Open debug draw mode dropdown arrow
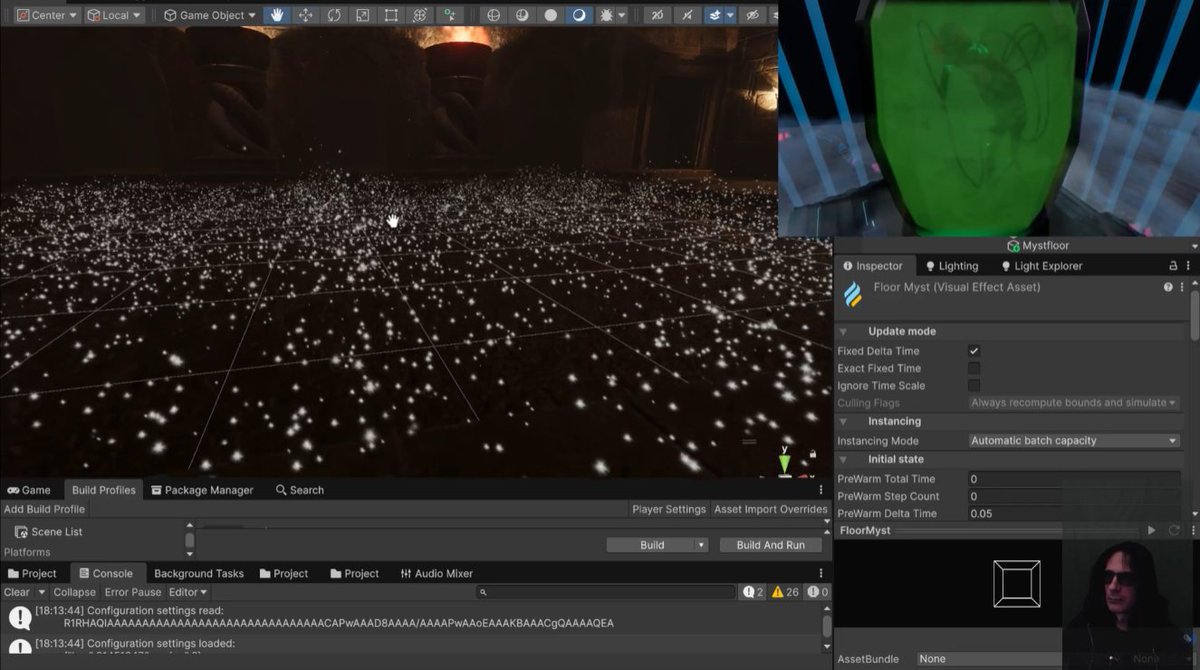The width and height of the screenshot is (1200, 670). pyautogui.click(x=623, y=15)
